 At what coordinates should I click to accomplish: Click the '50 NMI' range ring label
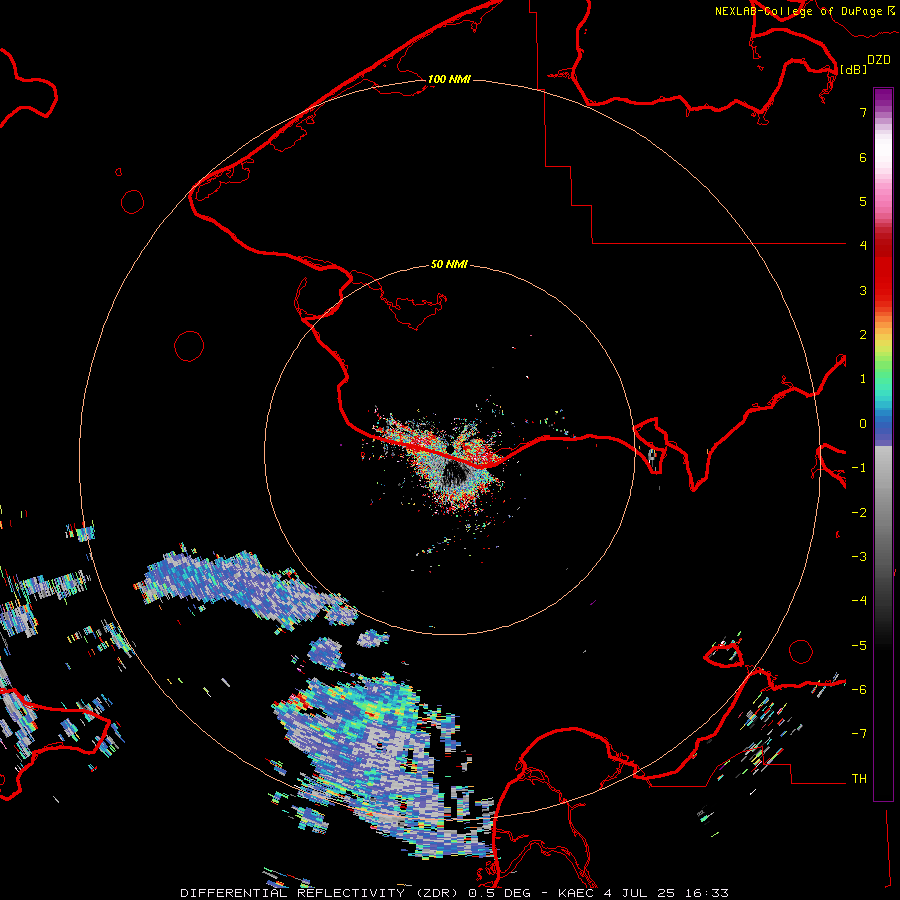coord(449,264)
